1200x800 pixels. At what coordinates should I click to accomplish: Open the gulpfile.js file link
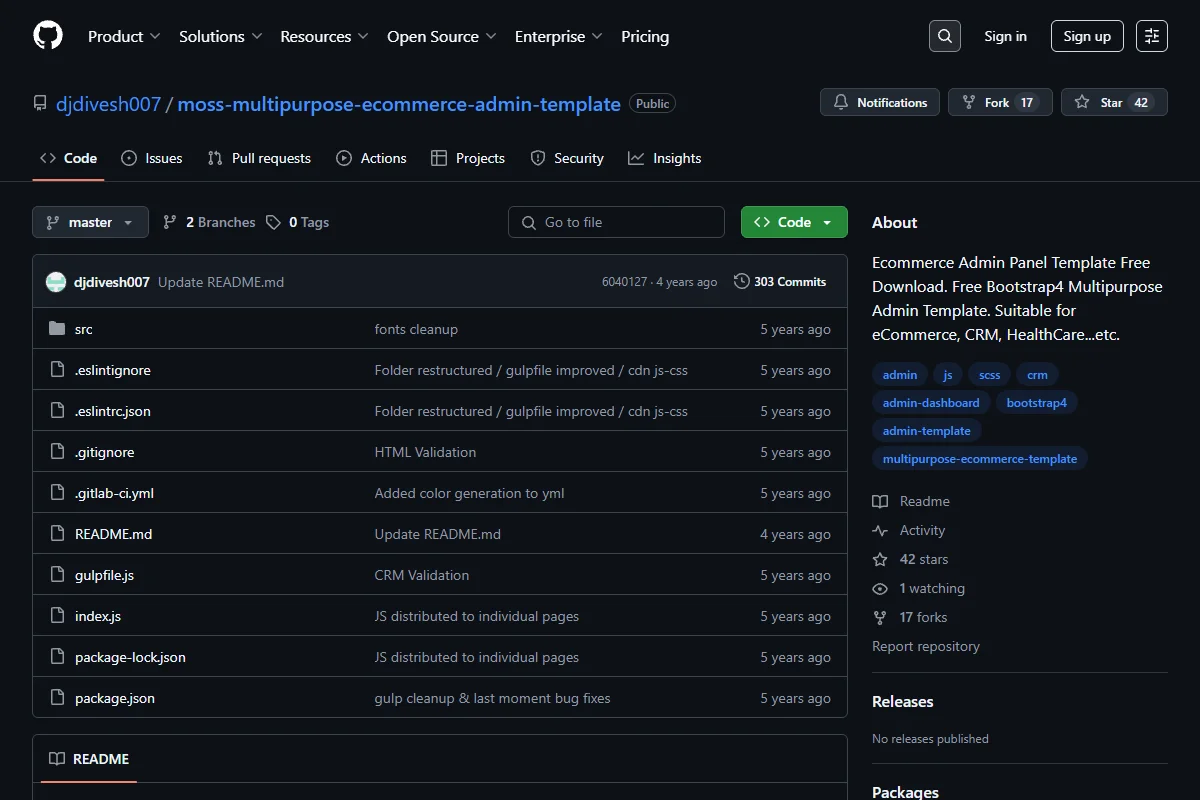tap(104, 575)
